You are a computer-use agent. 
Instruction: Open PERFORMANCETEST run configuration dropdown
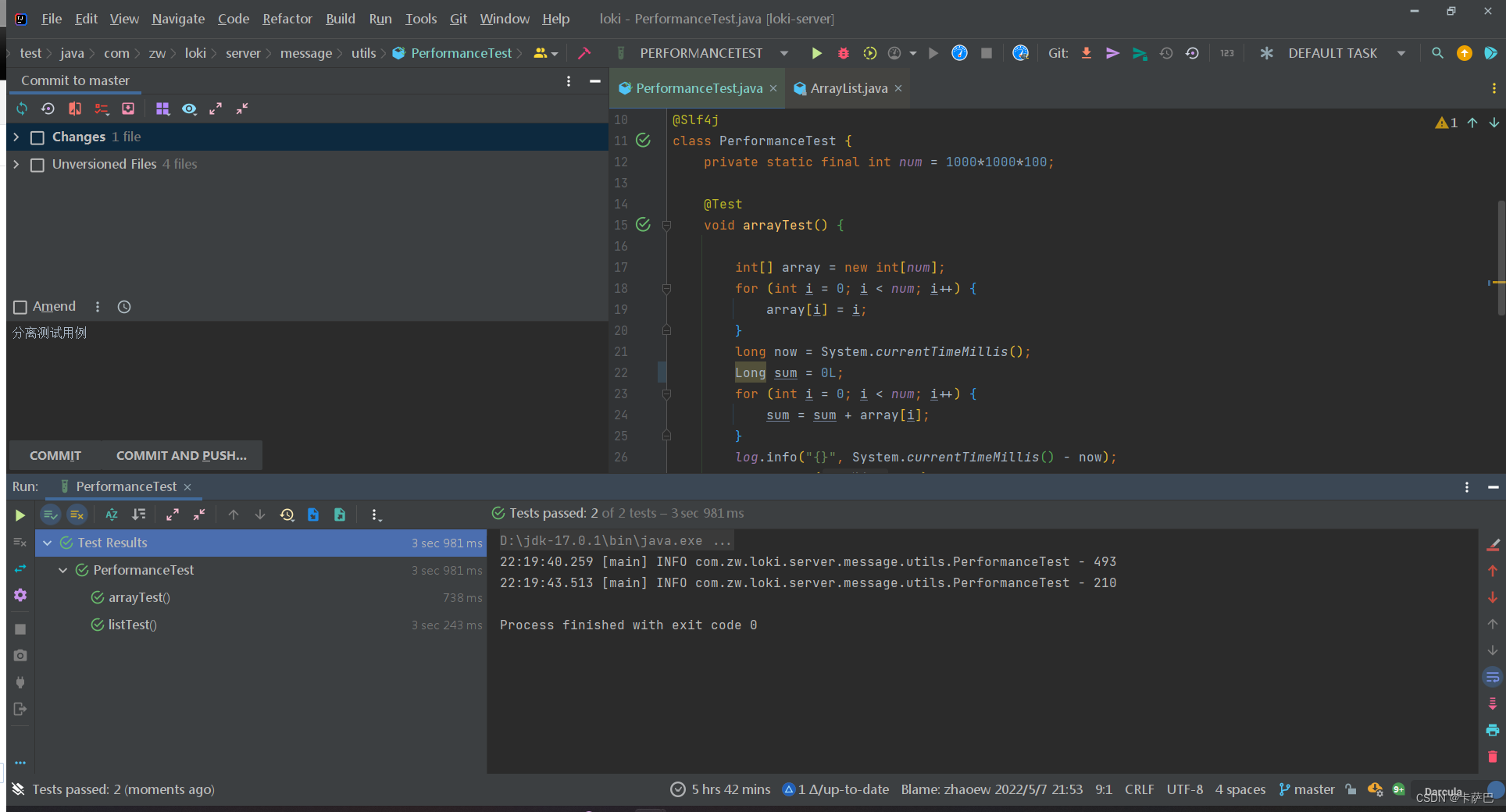pos(784,53)
